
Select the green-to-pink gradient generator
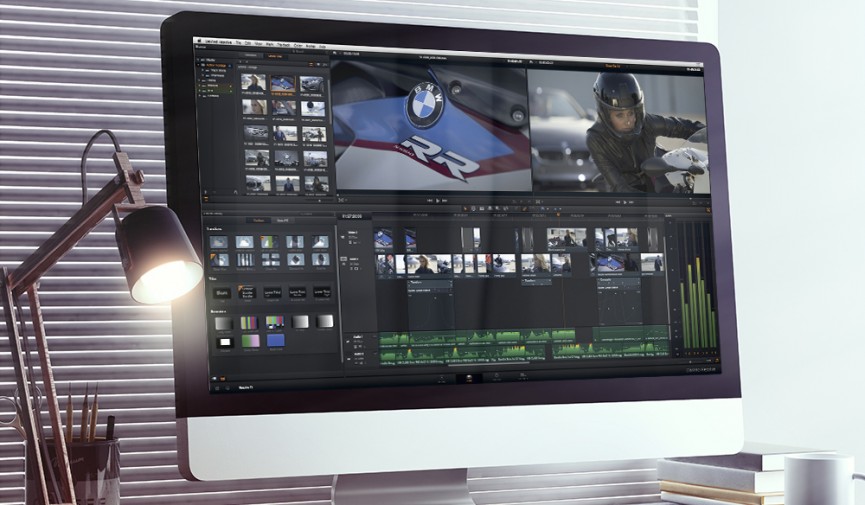(250, 341)
